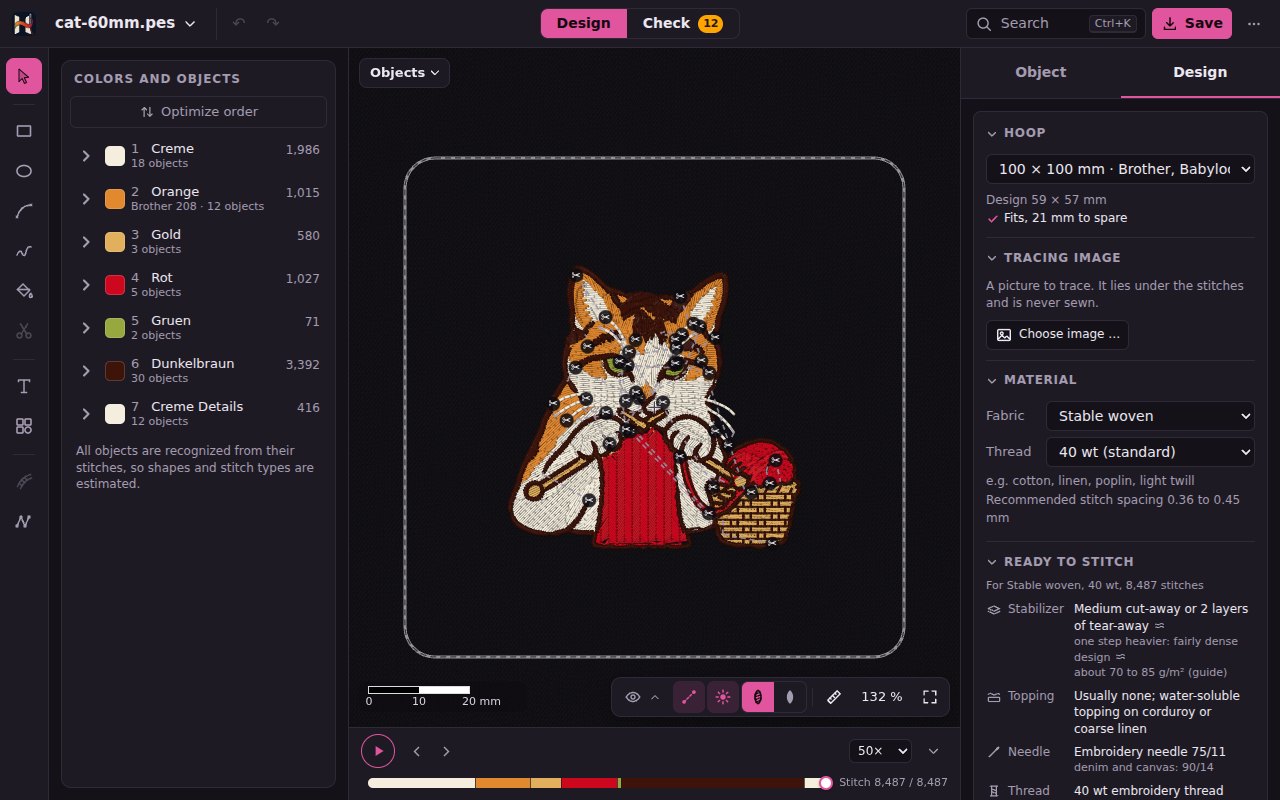This screenshot has height=800, width=1280.
Task: Toggle jump stitch line display
Action: [689, 697]
